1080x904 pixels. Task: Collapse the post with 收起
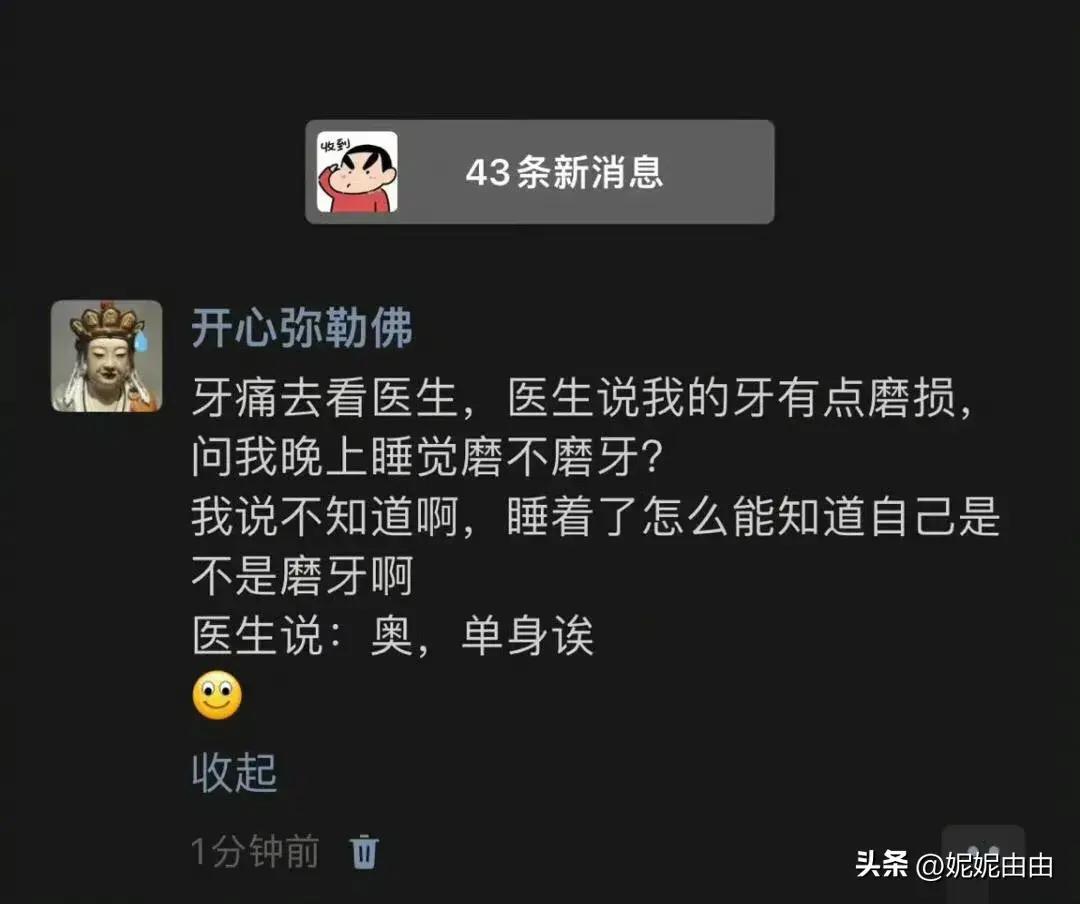coord(234,772)
